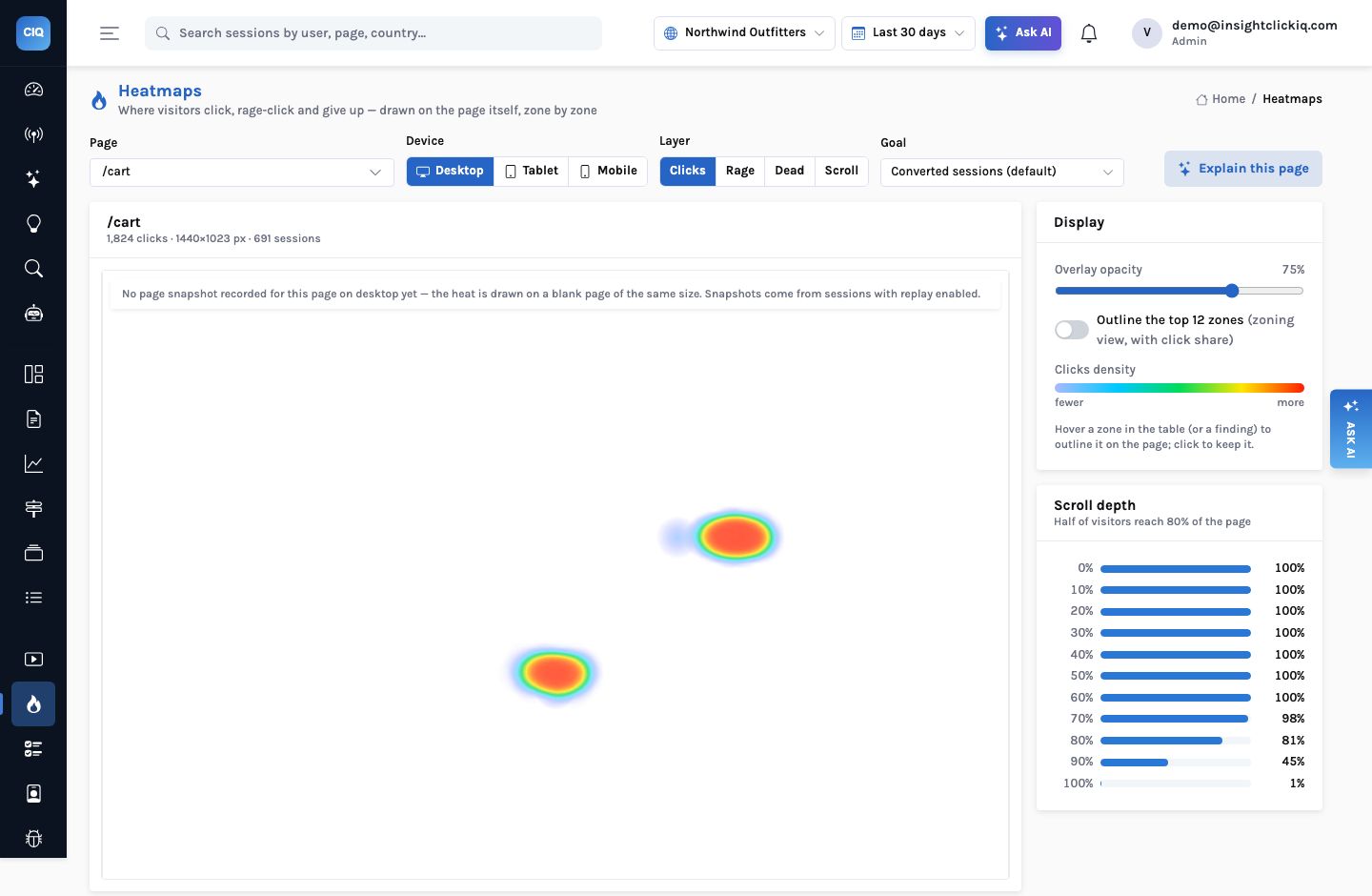Open the stacked layers sidebar icon
1372x896 pixels.
pyautogui.click(x=33, y=553)
